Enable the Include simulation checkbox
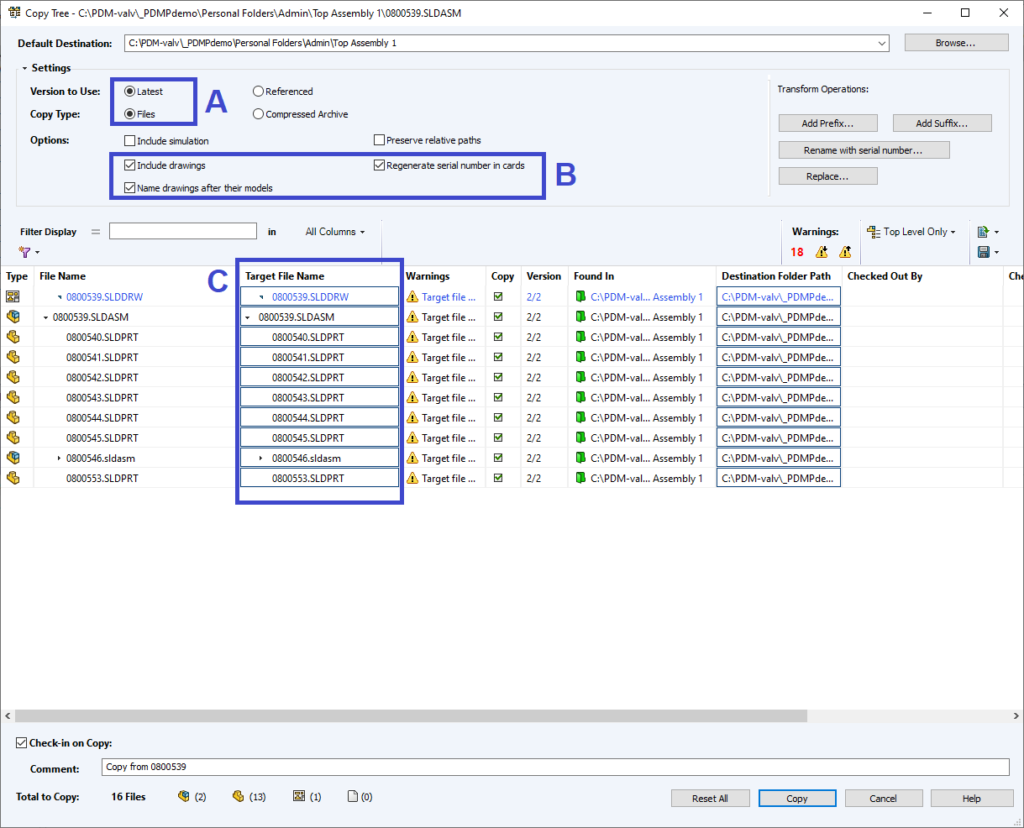Viewport: 1024px width, 828px height. (x=130, y=141)
